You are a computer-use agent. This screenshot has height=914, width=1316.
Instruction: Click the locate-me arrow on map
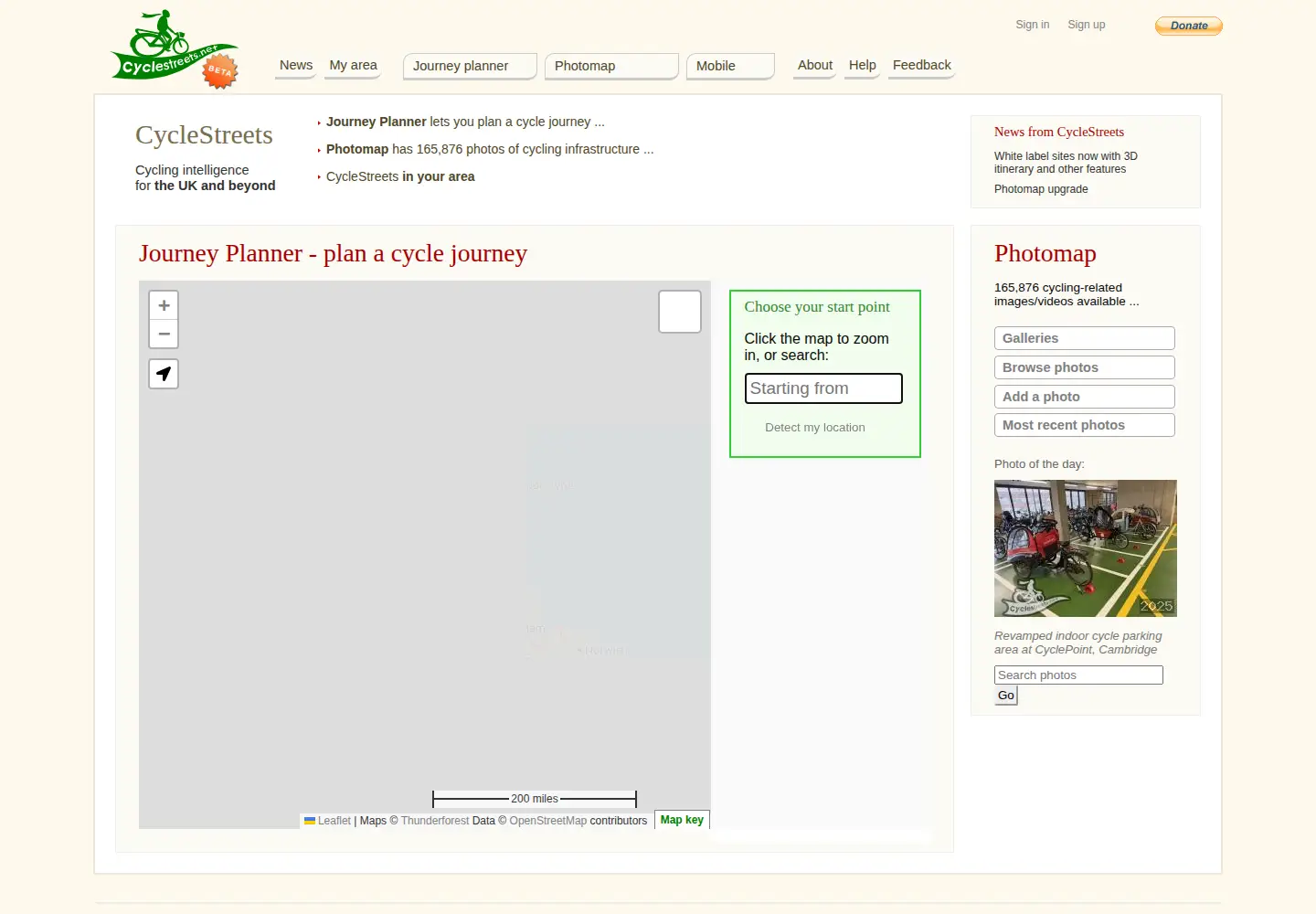point(164,374)
